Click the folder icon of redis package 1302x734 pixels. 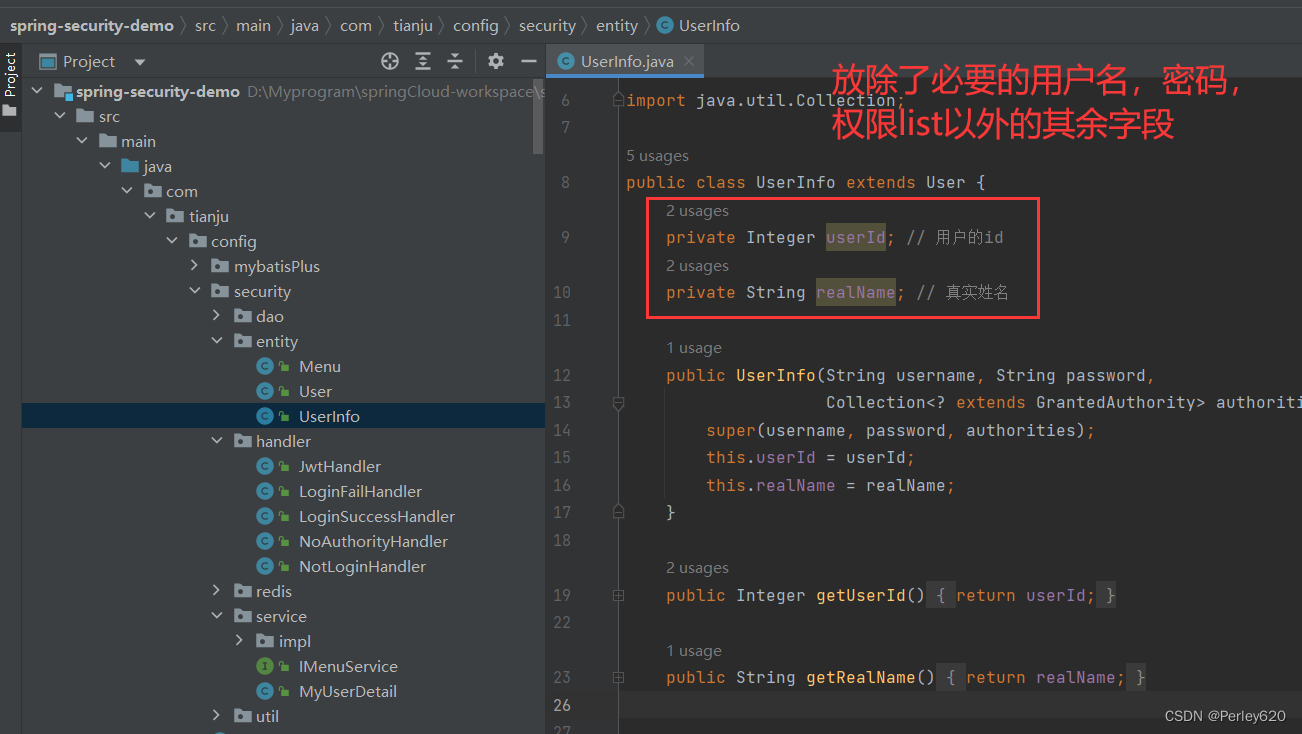pos(242,591)
